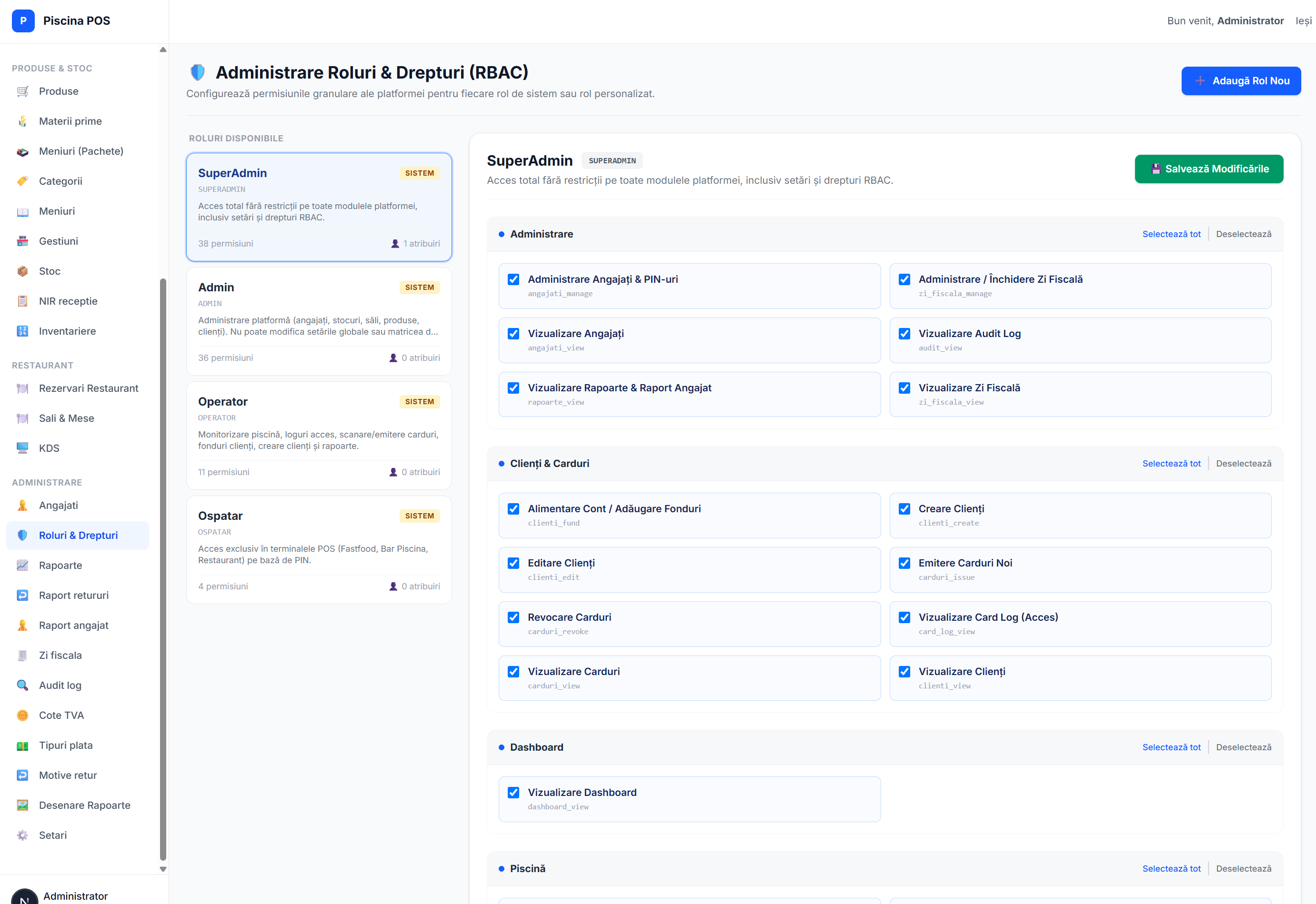Open the Rapoarte chart icon
1316x904 pixels.
point(23,566)
